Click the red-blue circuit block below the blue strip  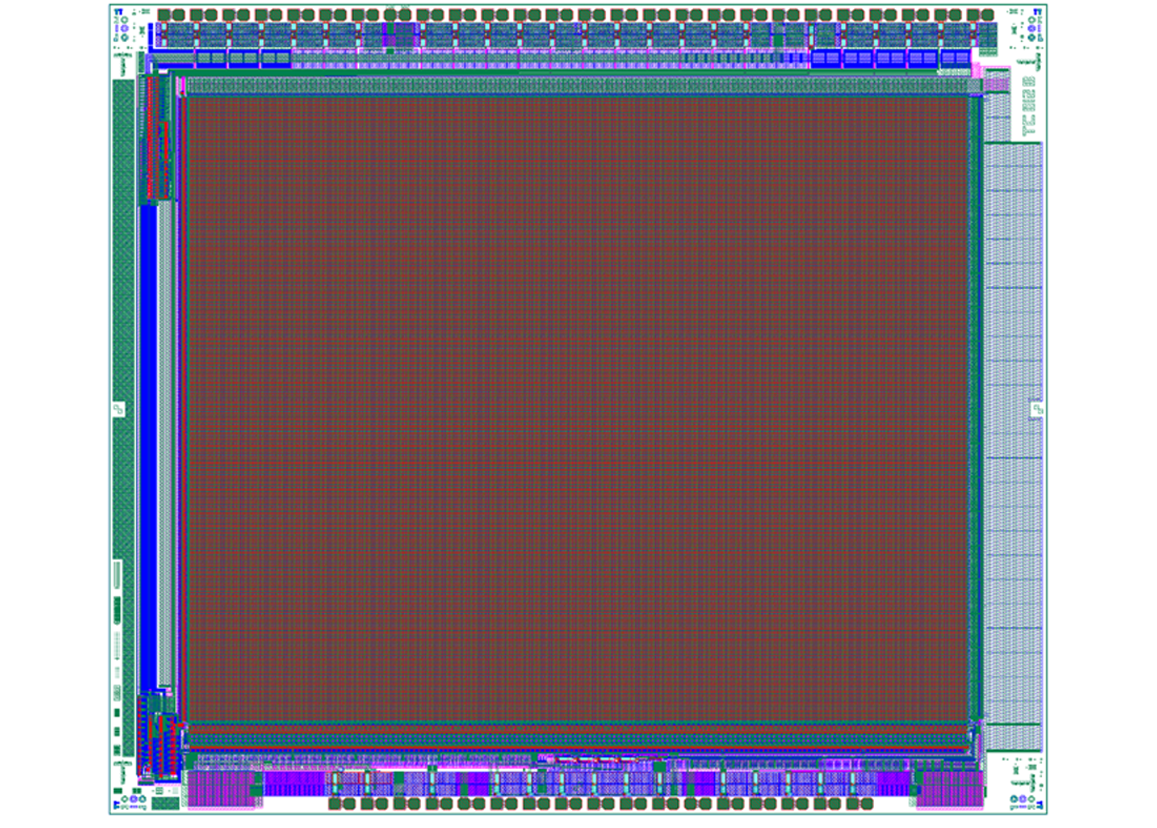tap(159, 736)
